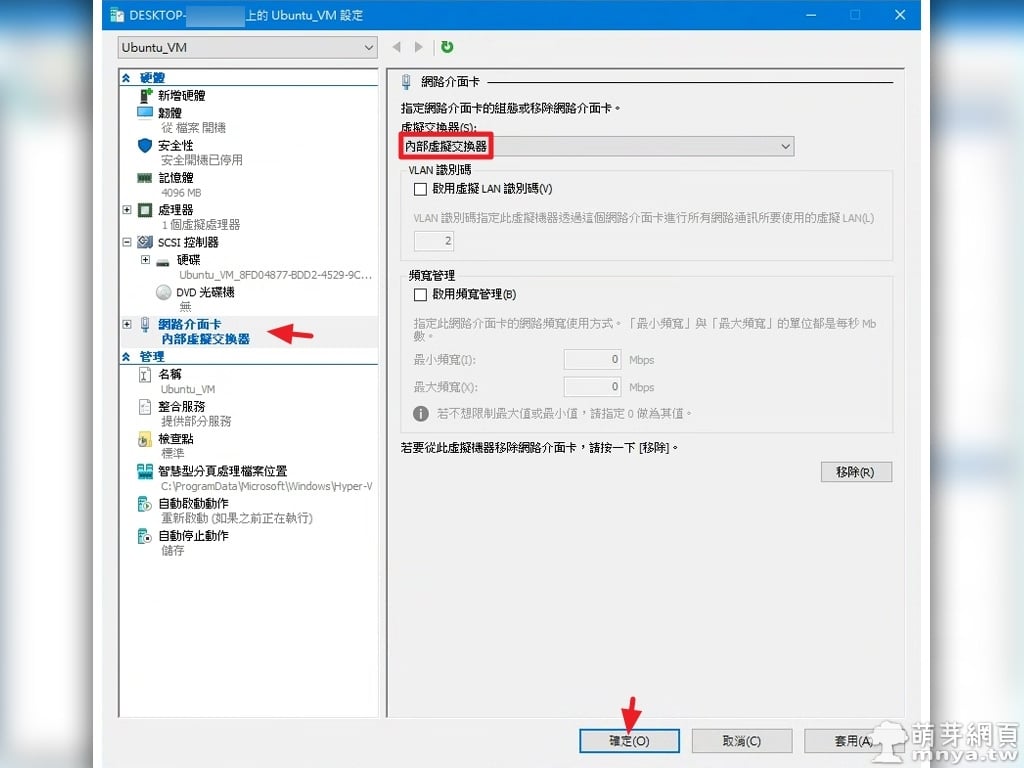Select the 檢查點 checkpoint icon
Screen dimensions: 1024x768
click(145, 439)
